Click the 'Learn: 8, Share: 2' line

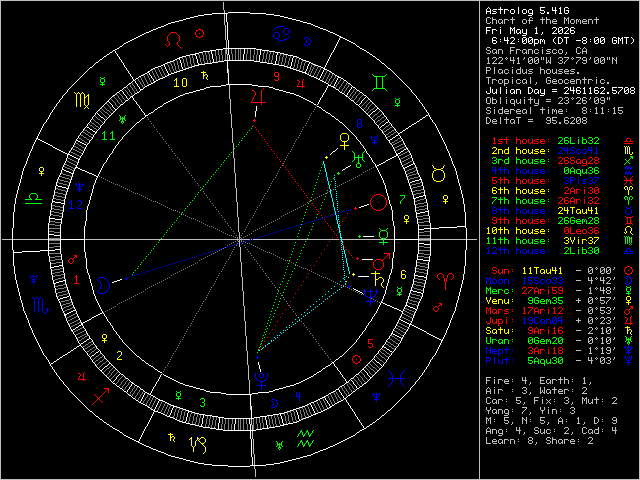[x=539, y=440]
